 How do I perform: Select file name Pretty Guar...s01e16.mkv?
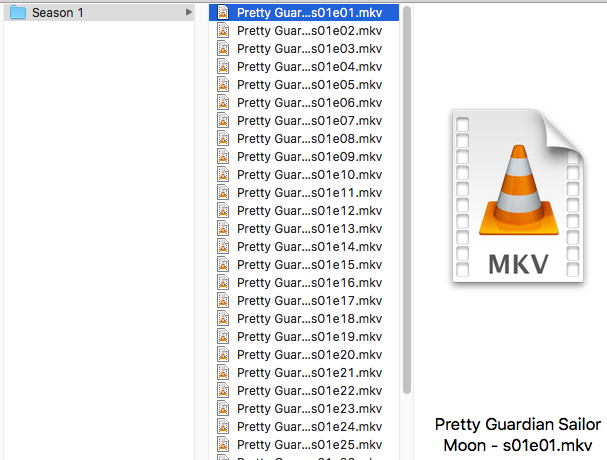pyautogui.click(x=310, y=283)
